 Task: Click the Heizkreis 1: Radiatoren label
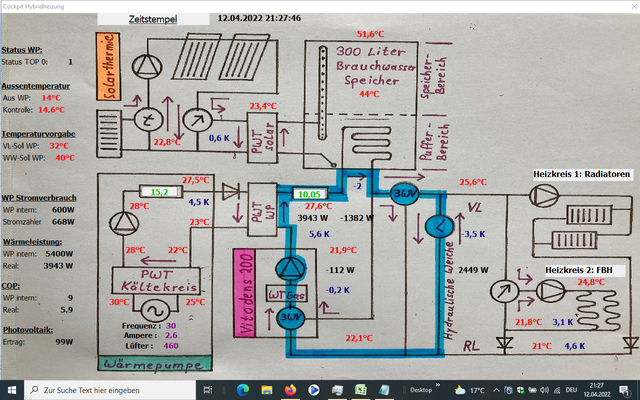pyautogui.click(x=581, y=174)
